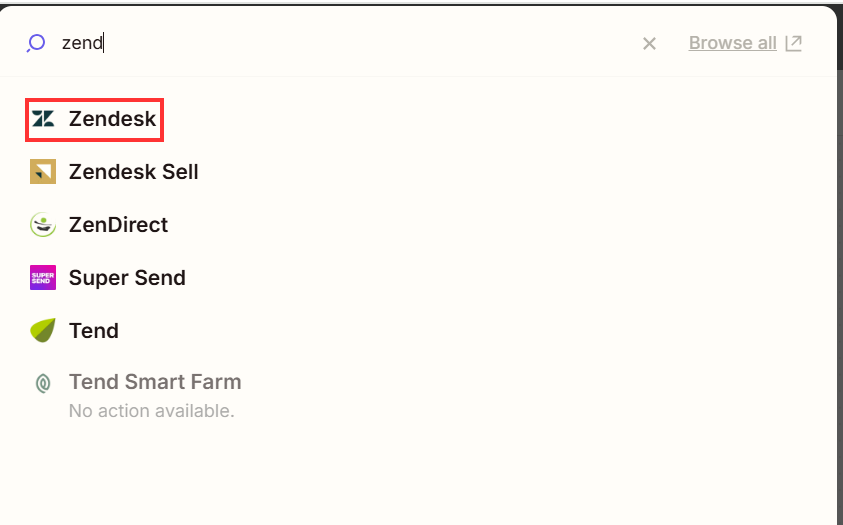Click the Zendesk logo icon
This screenshot has width=843, height=525.
(43, 119)
